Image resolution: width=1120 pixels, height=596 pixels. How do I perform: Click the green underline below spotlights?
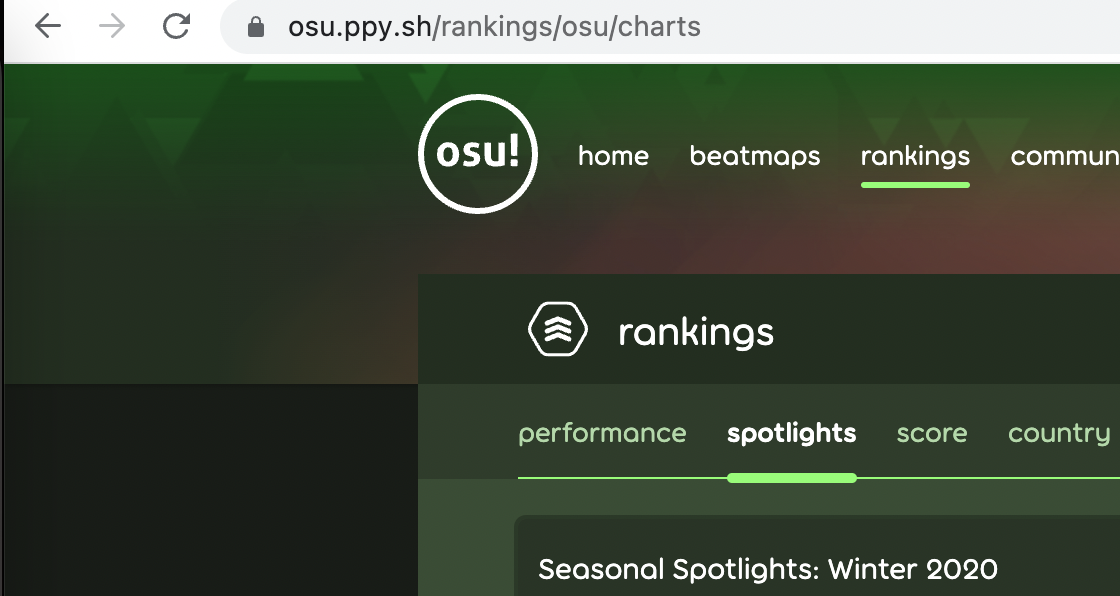791,478
